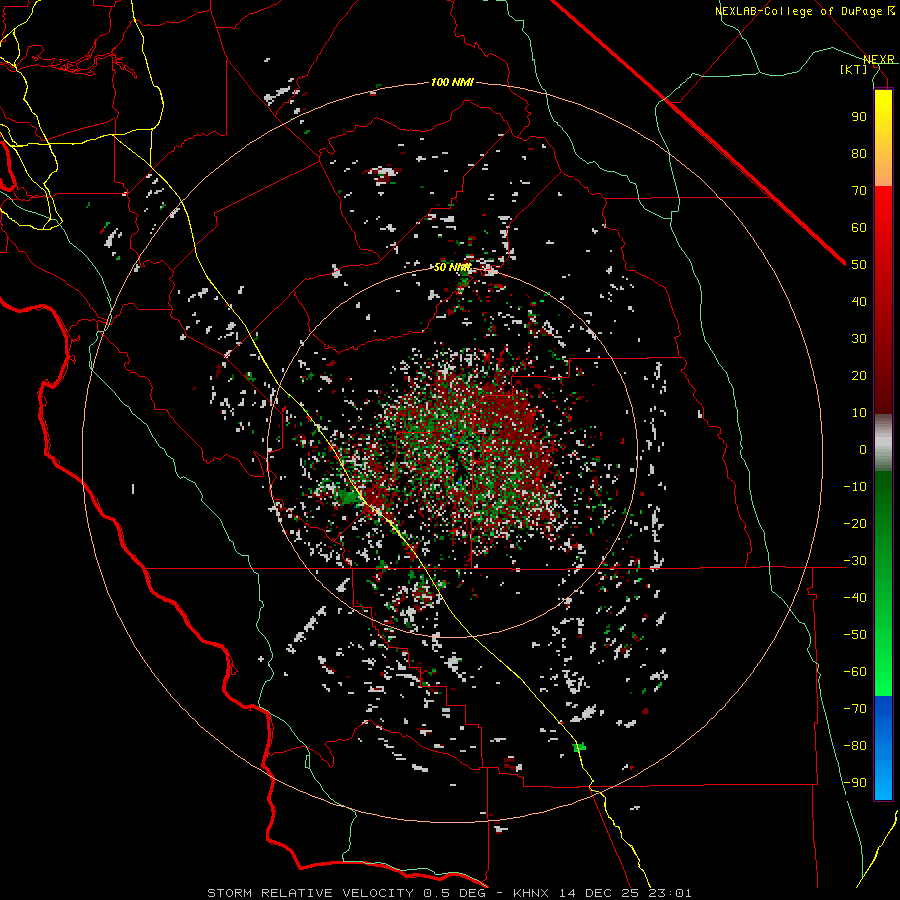
Task: Click the positive 70 knot scale label
Action: (859, 191)
